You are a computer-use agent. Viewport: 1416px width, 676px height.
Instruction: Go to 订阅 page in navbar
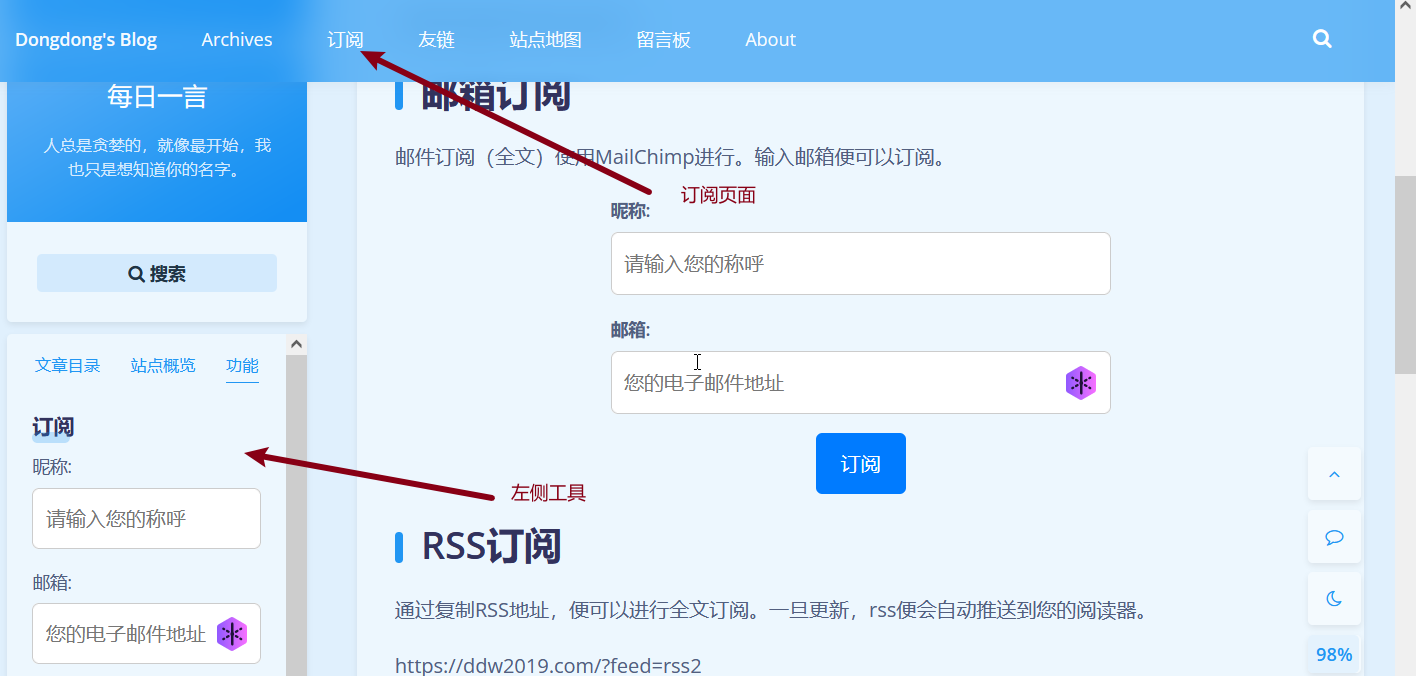345,40
